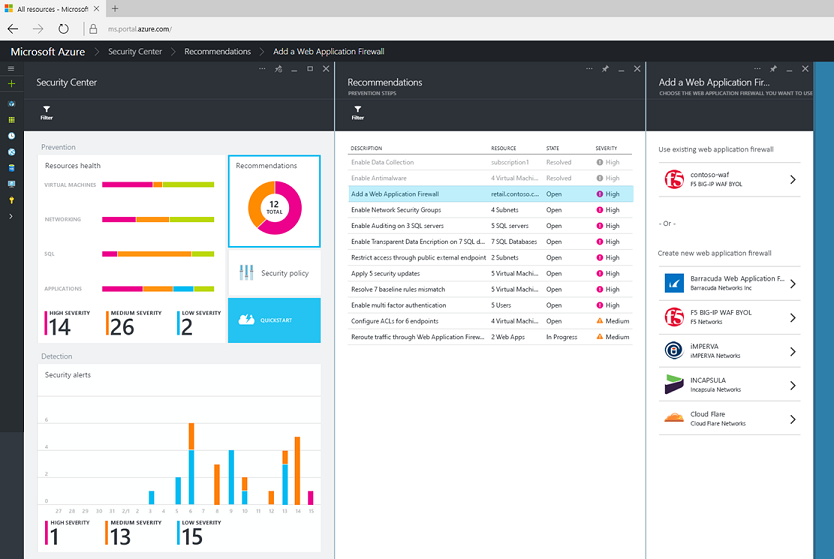Go to Microsoft Azure home breadcrumb
The height and width of the screenshot is (559, 834).
(x=48, y=52)
